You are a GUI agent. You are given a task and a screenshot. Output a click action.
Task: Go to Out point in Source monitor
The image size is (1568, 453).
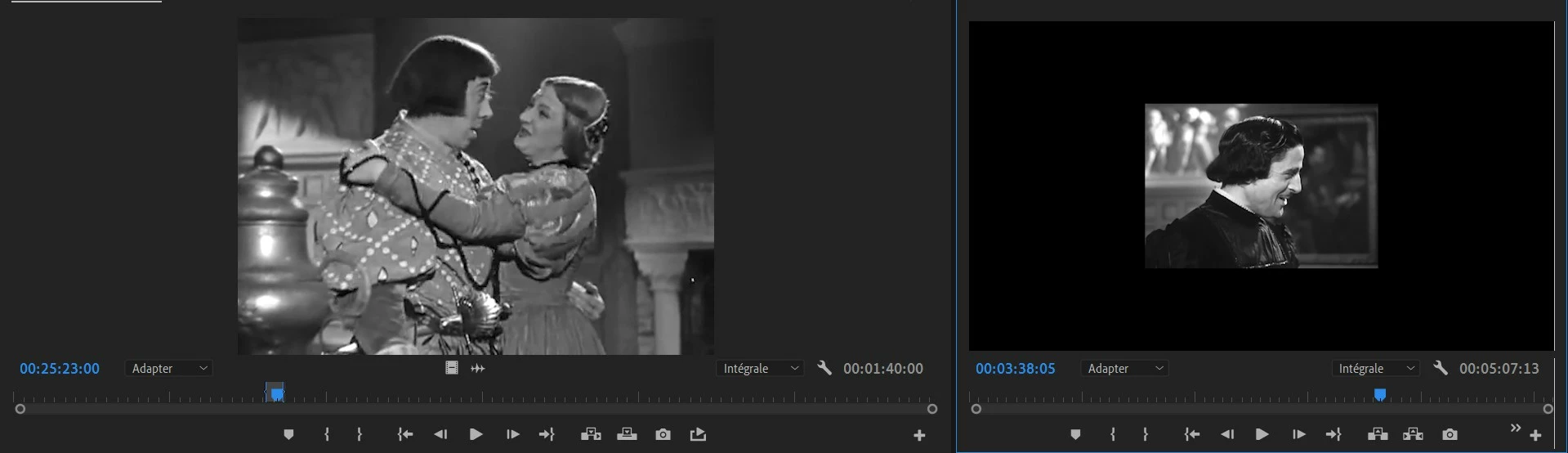pos(547,434)
